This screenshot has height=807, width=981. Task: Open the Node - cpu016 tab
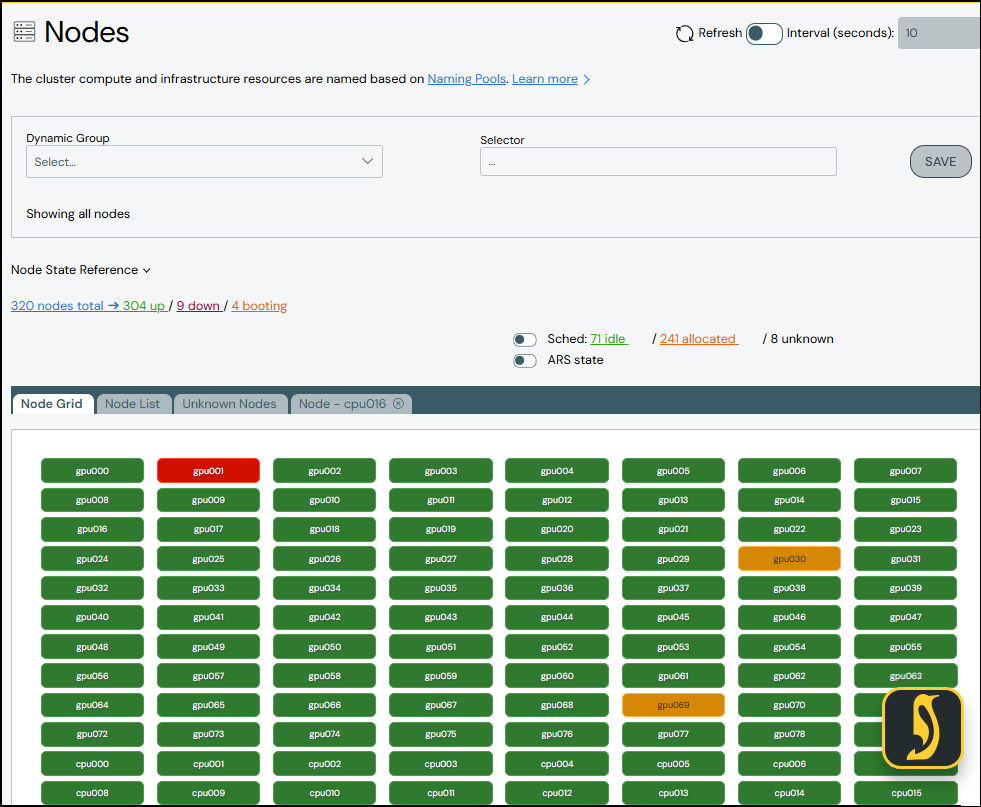coord(342,404)
